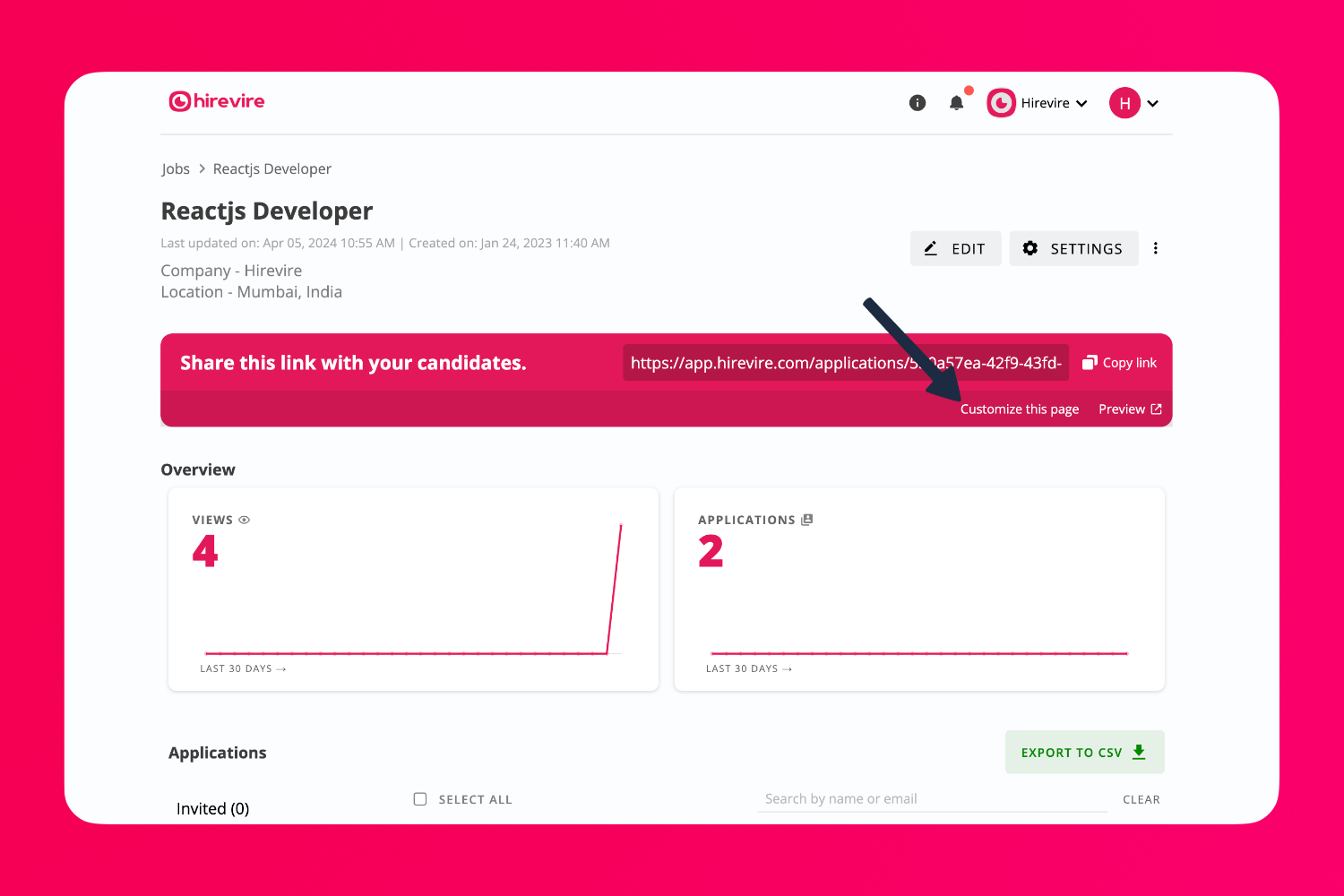1344x896 pixels.
Task: Open job Settings
Action: point(1073,248)
